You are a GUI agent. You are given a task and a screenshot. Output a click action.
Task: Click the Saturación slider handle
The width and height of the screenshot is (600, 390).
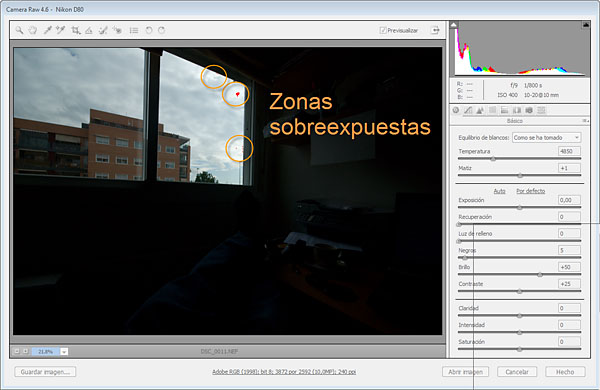pyautogui.click(x=520, y=349)
